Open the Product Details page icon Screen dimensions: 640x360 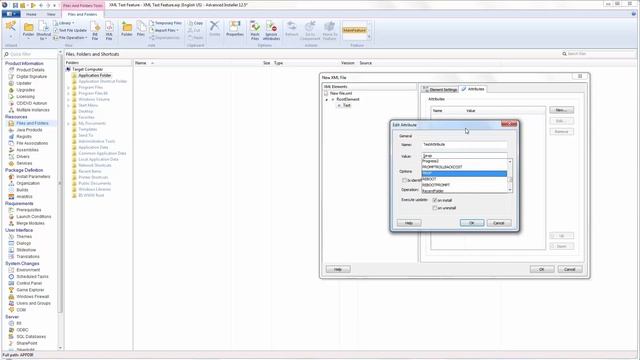11,70
